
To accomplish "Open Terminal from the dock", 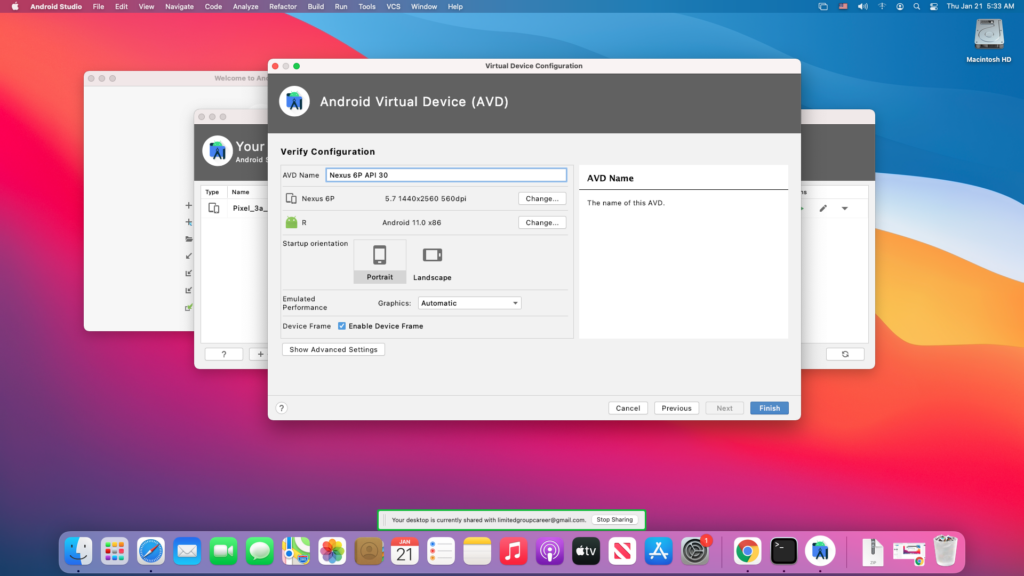I will tap(784, 551).
